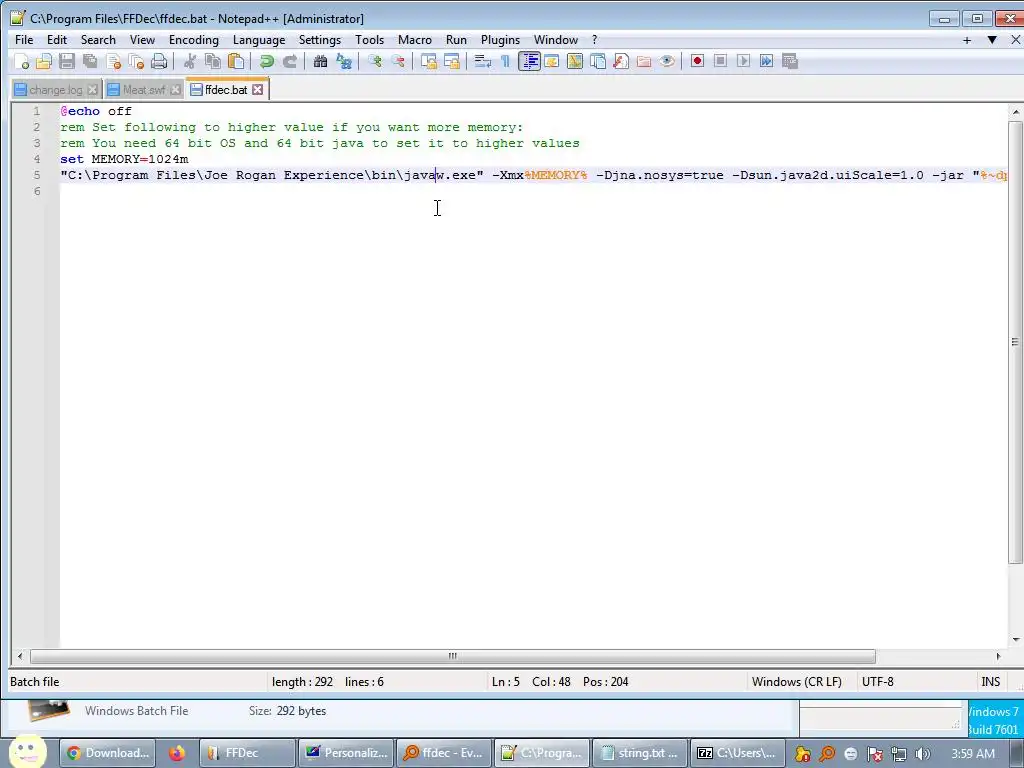The height and width of the screenshot is (768, 1024).
Task: Toggle Word Wrap toolbar icon
Action: [x=483, y=61]
